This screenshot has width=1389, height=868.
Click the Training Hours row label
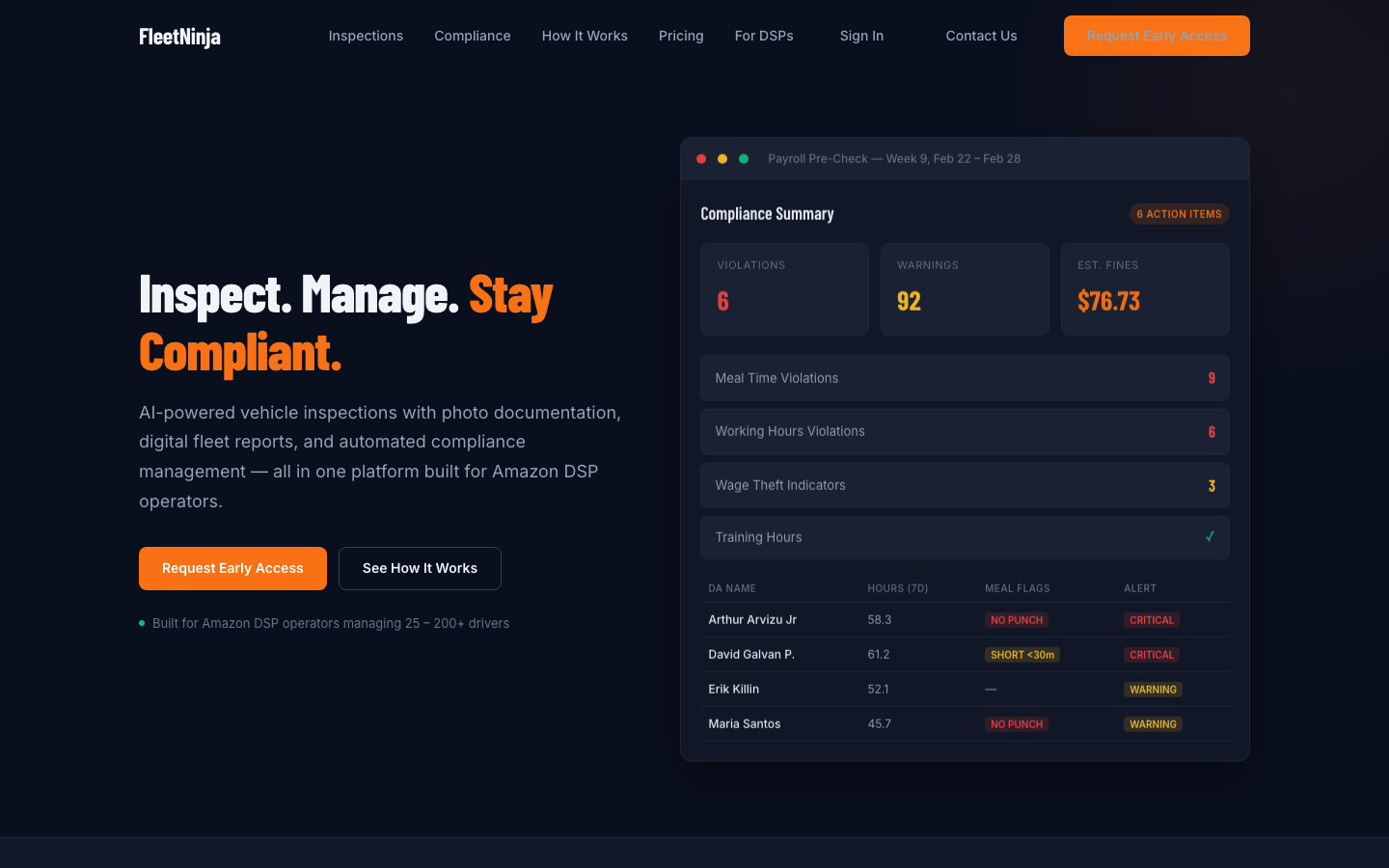758,537
